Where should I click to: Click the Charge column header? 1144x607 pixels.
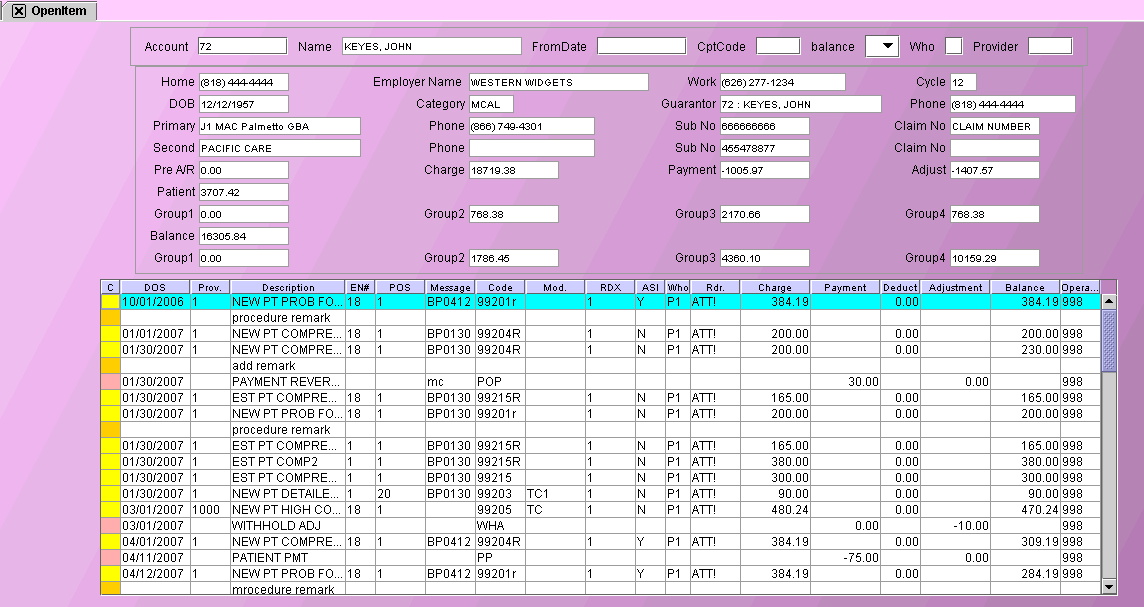click(x=775, y=287)
